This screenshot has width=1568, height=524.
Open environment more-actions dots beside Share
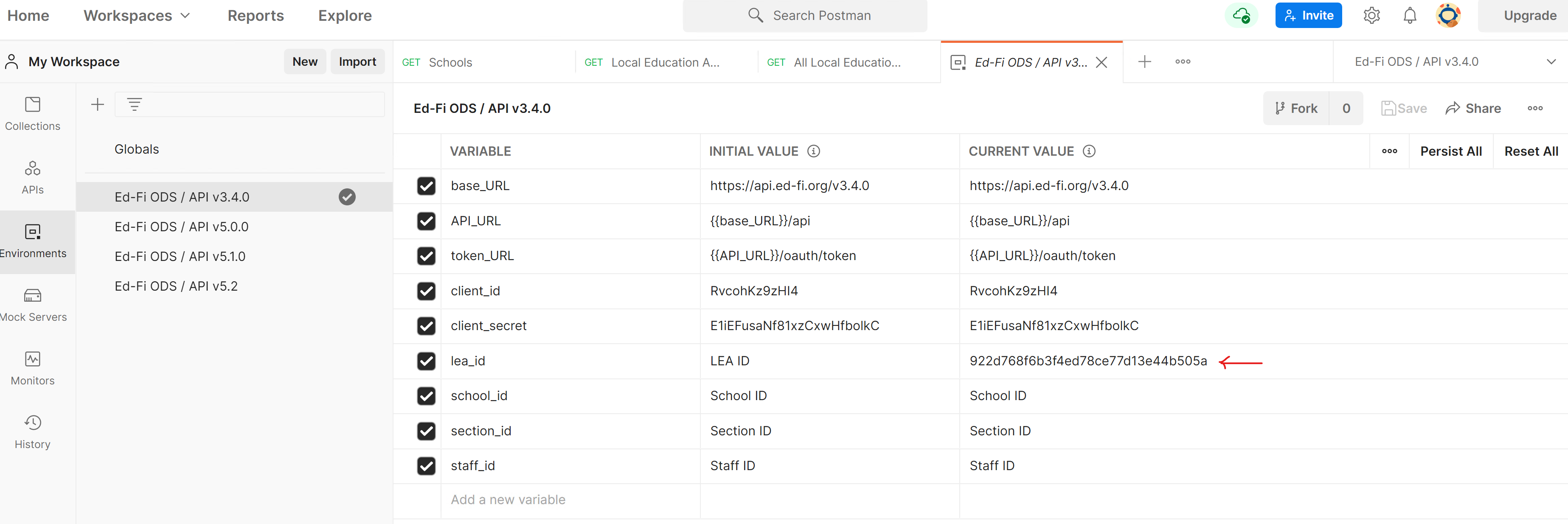1534,108
